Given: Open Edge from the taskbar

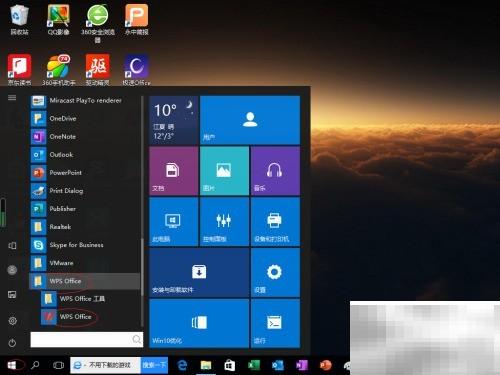Looking at the screenshot, I should click(x=182, y=365).
